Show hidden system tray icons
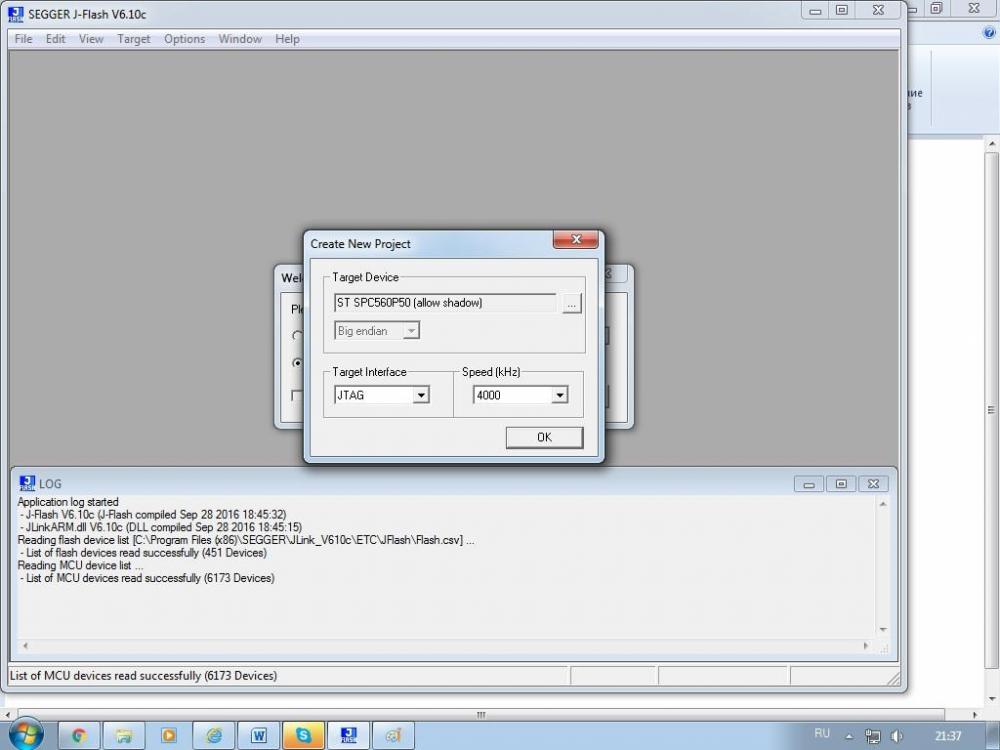The width and height of the screenshot is (1000, 750). click(x=849, y=737)
